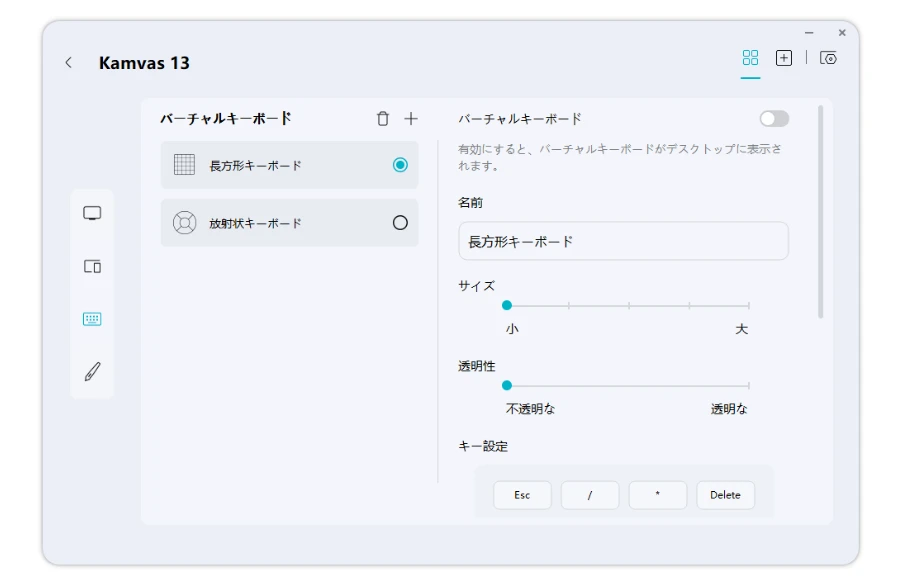Select the 長方形キーボード radio button
Viewport: 900px width, 586px height.
tap(400, 165)
